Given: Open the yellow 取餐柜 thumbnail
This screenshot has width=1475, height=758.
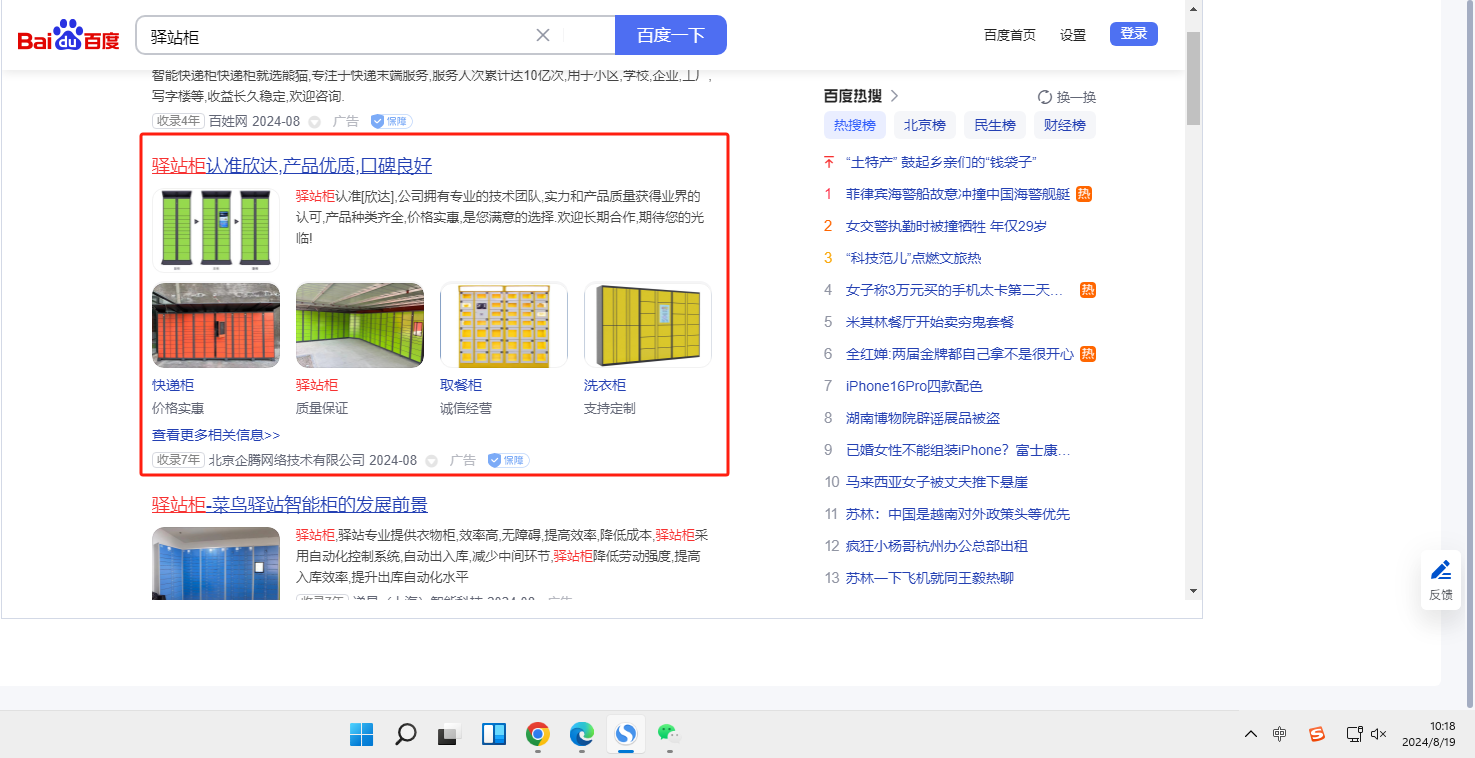Looking at the screenshot, I should point(504,325).
